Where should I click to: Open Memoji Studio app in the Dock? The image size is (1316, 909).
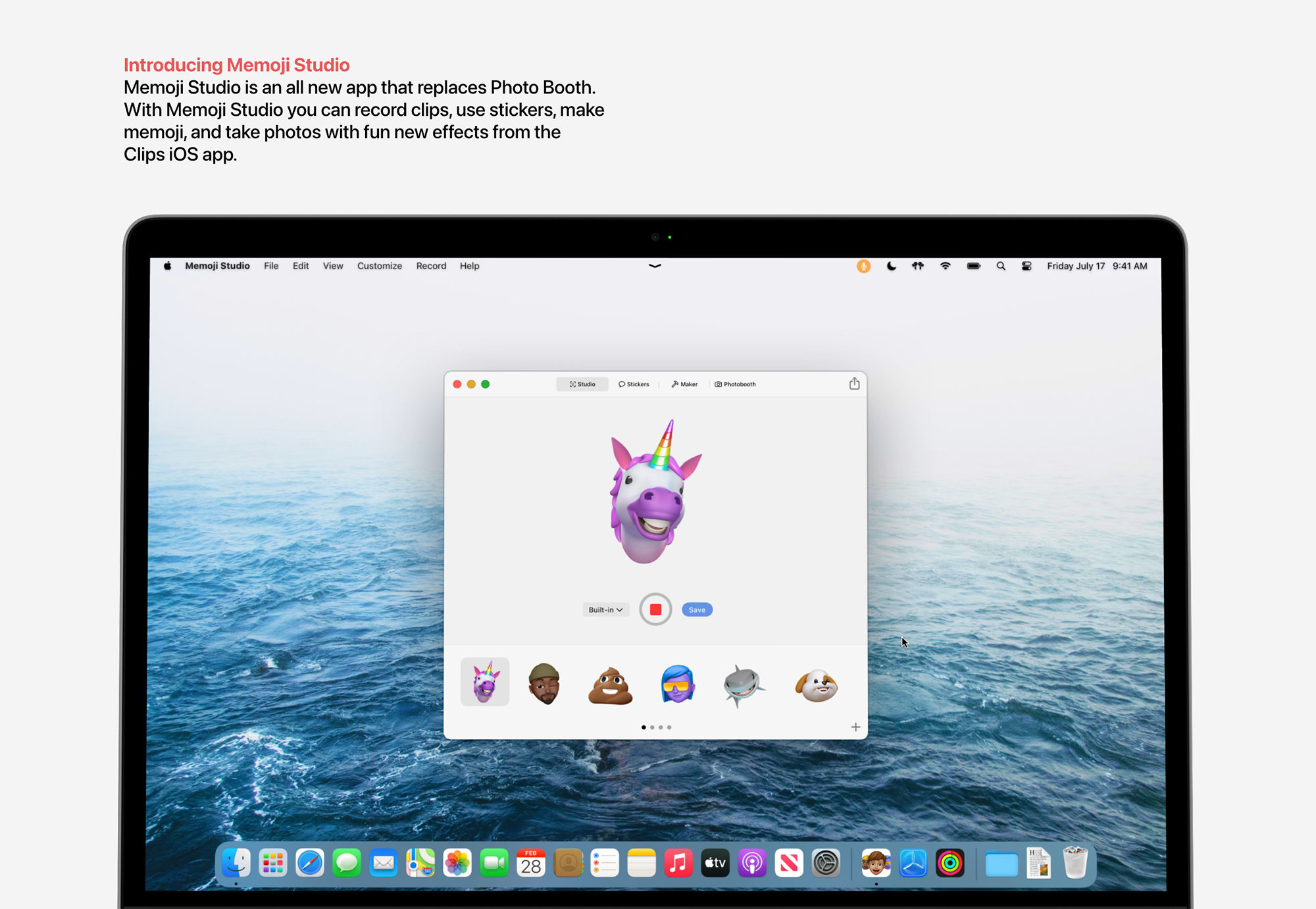coord(876,863)
